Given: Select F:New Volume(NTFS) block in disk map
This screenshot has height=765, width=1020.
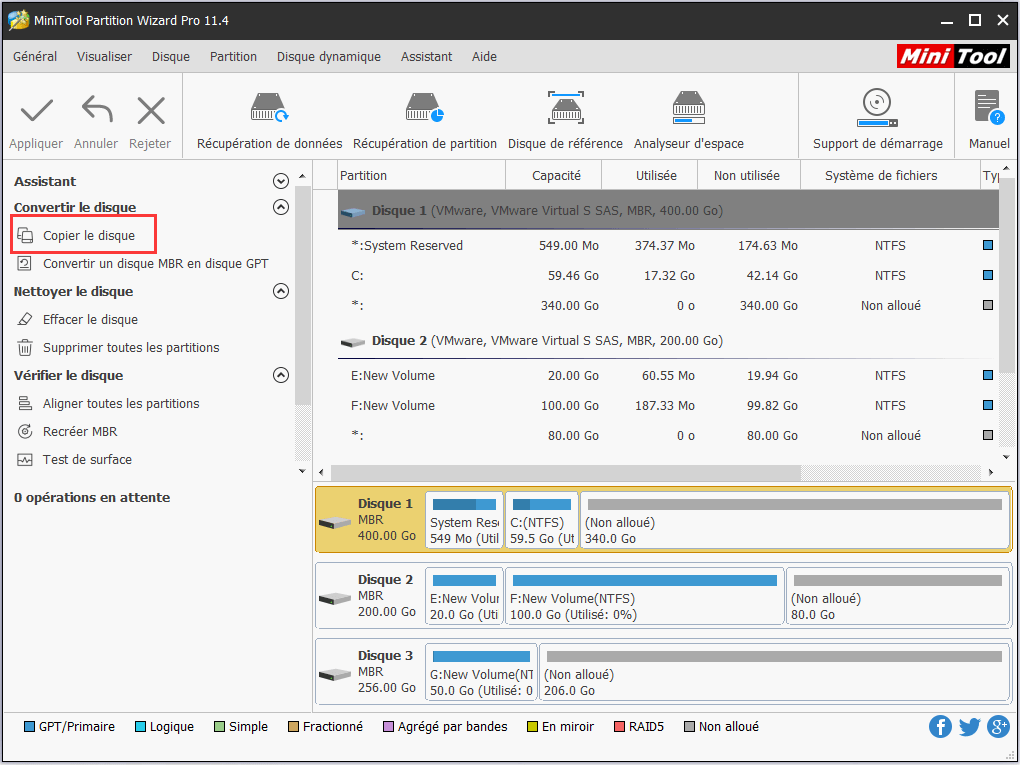Looking at the screenshot, I should tap(645, 597).
